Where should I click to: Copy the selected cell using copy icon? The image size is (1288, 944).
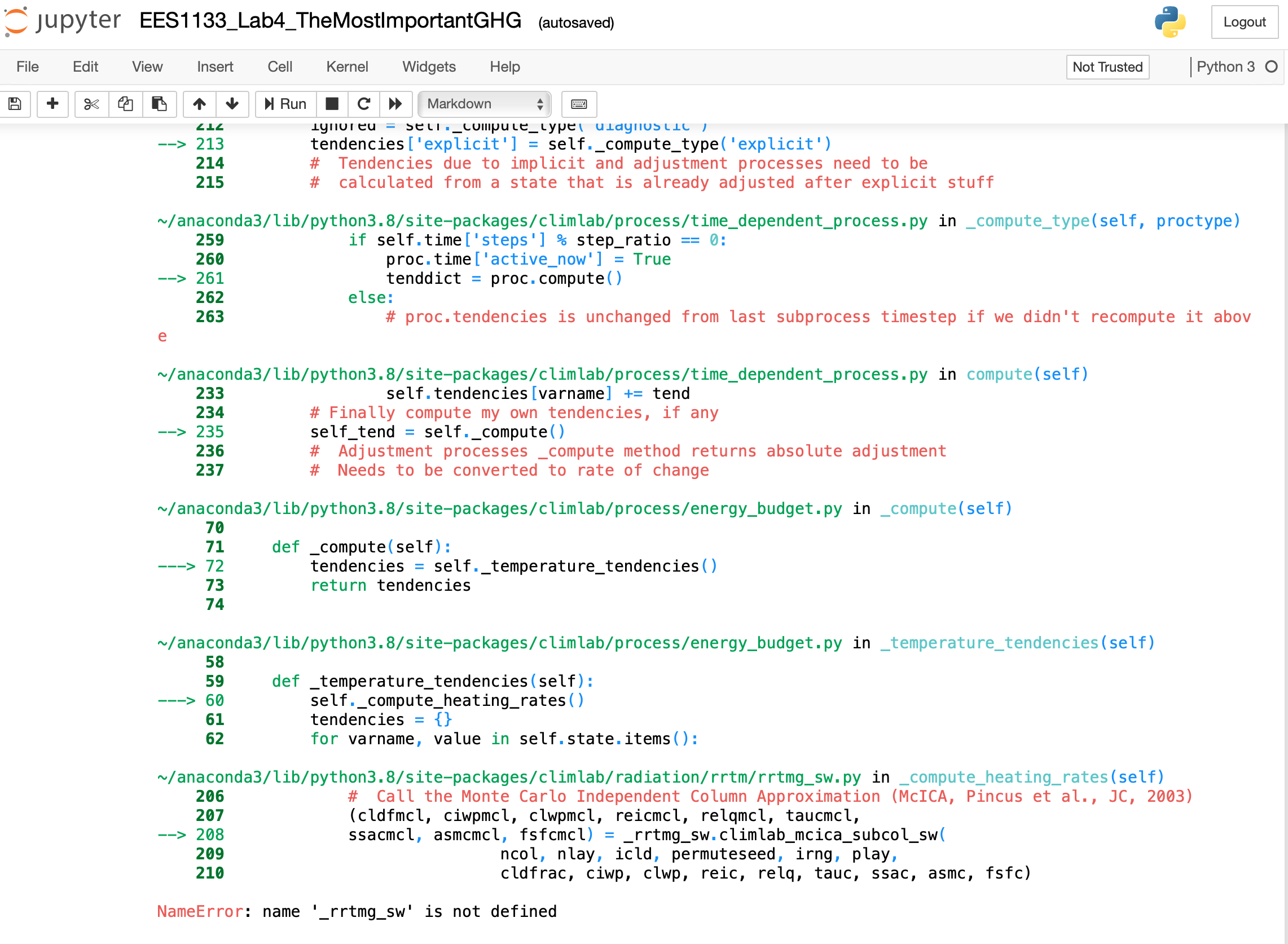[x=125, y=104]
